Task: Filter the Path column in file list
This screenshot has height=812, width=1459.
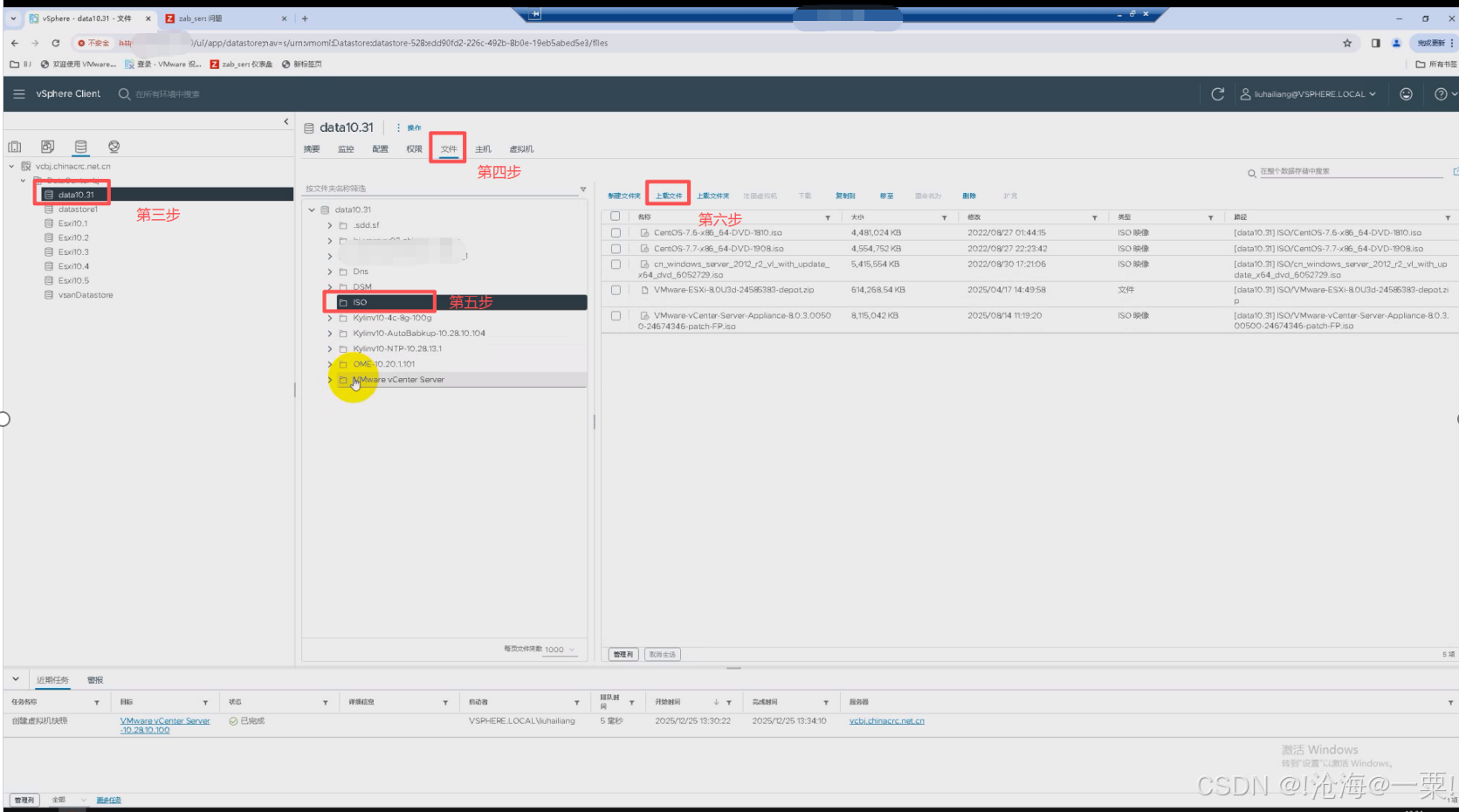Action: (x=1448, y=217)
